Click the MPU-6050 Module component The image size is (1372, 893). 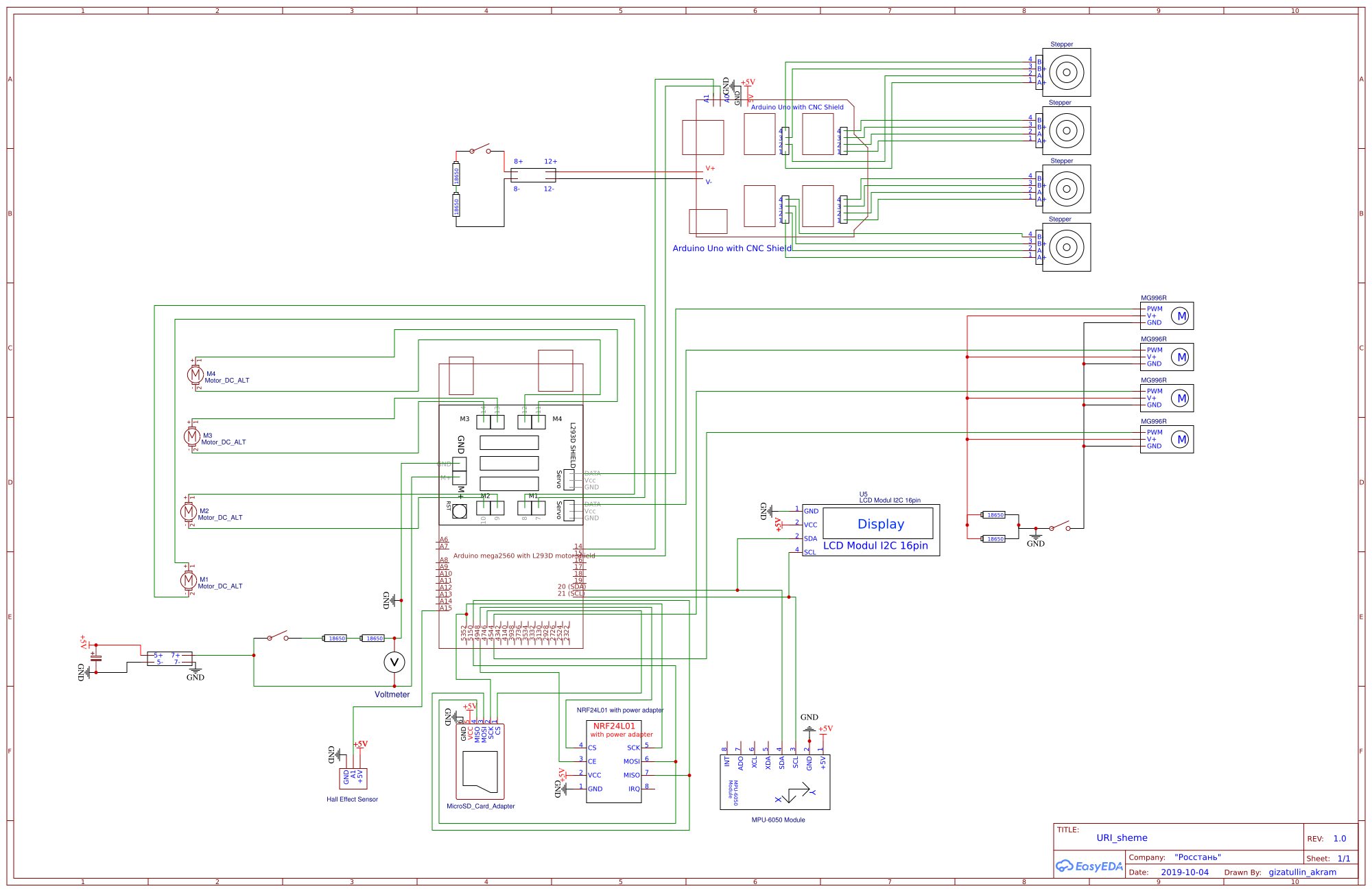pyautogui.click(x=774, y=782)
